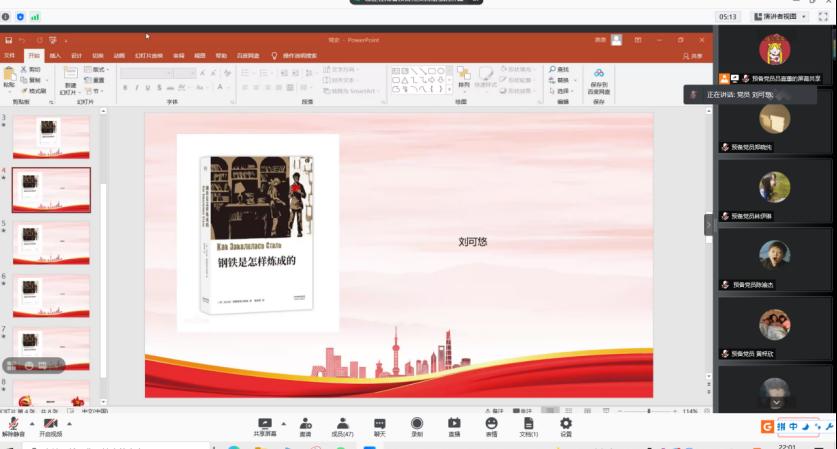Viewport: 837px width, 449px height.
Task: Expand the 演讲者视图 view dropdown
Action: (804, 17)
